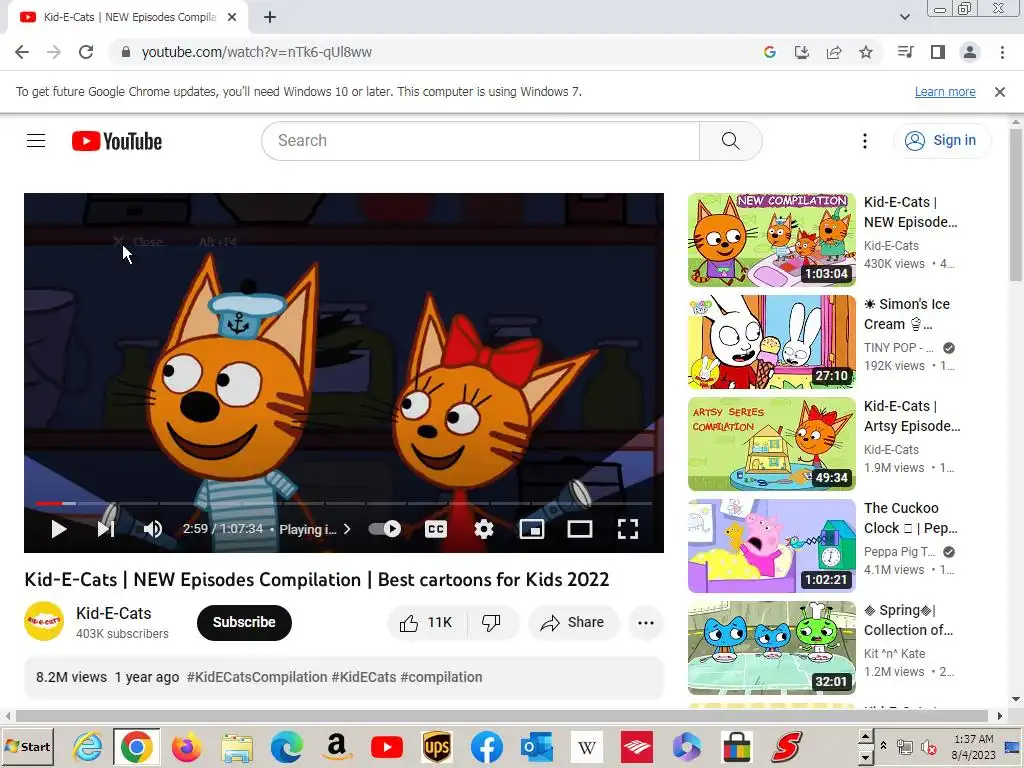Expand the chapter list chevron
The image size is (1024, 768).
[347, 529]
